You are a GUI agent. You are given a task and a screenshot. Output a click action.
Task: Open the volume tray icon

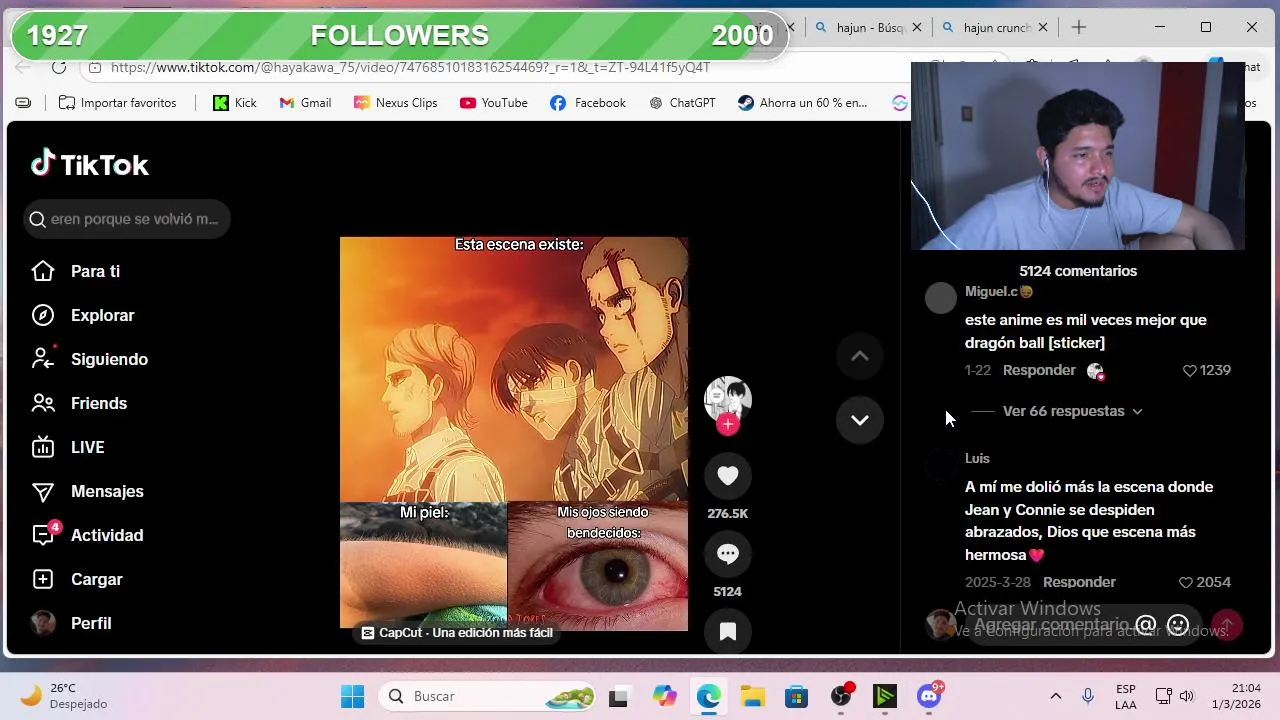(1187, 696)
